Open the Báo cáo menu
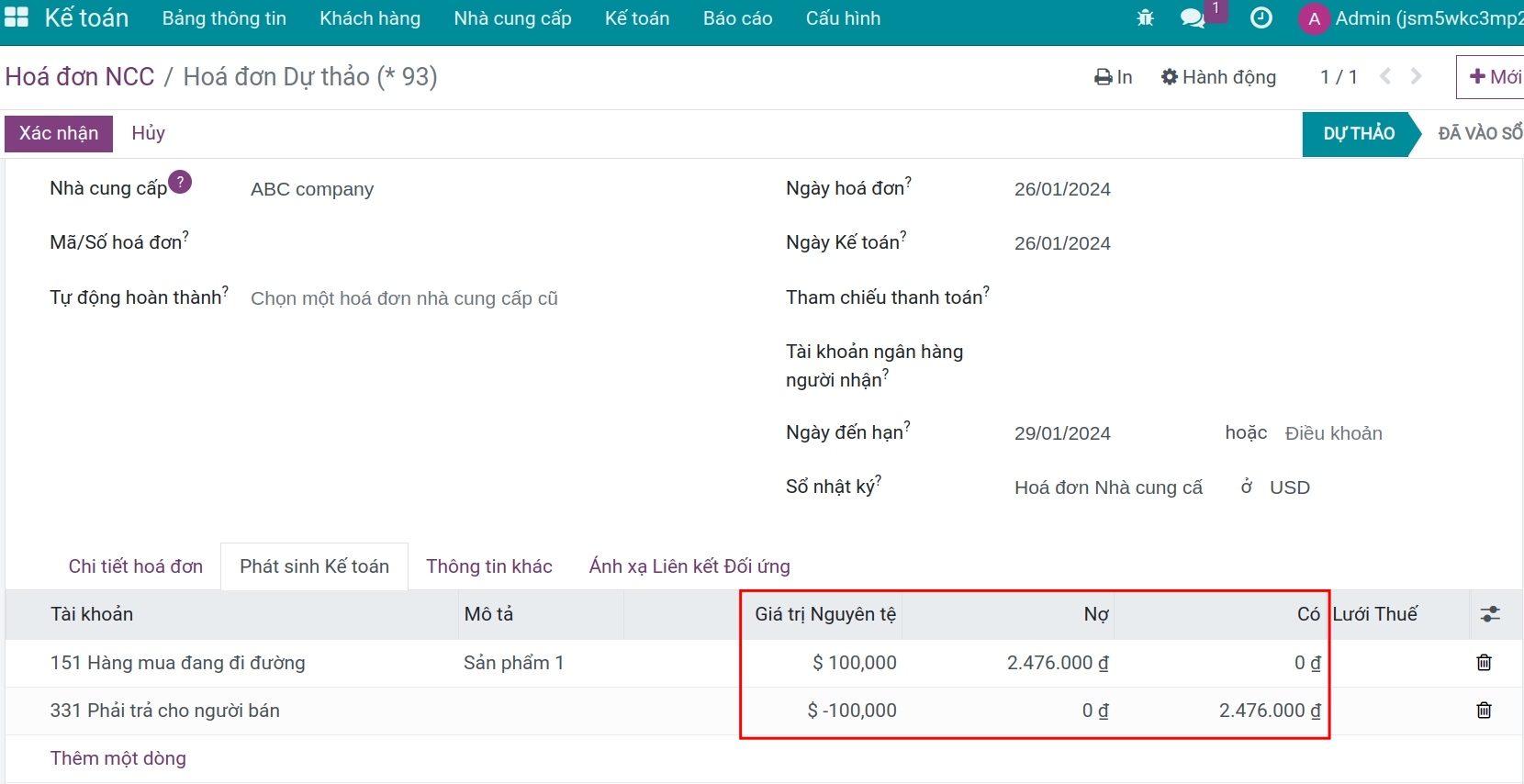The width and height of the screenshot is (1524, 784). pos(737,18)
